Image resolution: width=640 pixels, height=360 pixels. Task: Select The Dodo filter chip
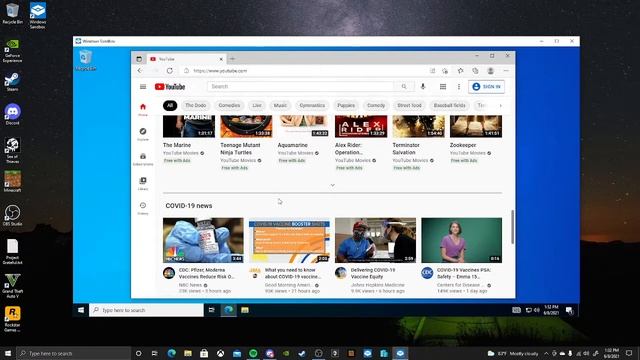[x=196, y=105]
